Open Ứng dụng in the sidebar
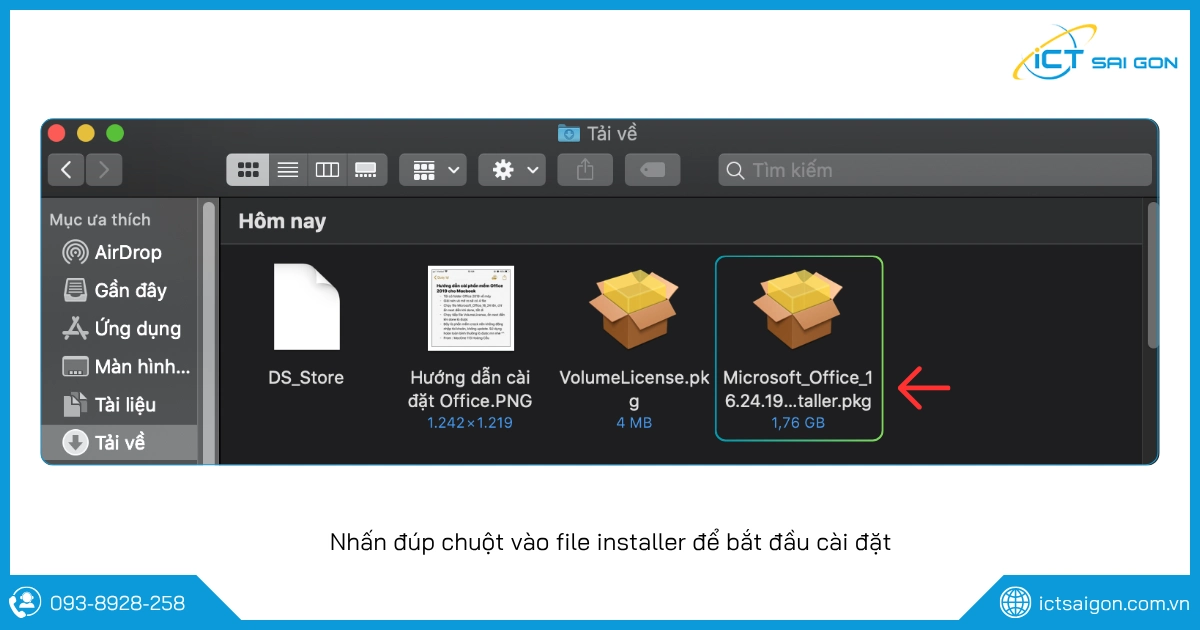The image size is (1200, 630). pyautogui.click(x=119, y=328)
